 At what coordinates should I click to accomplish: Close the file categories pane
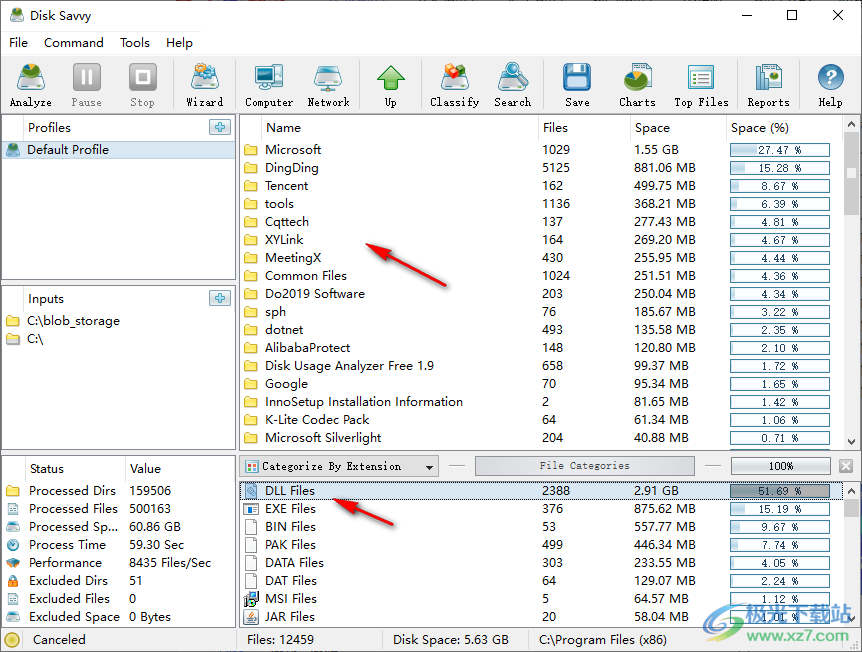click(846, 466)
